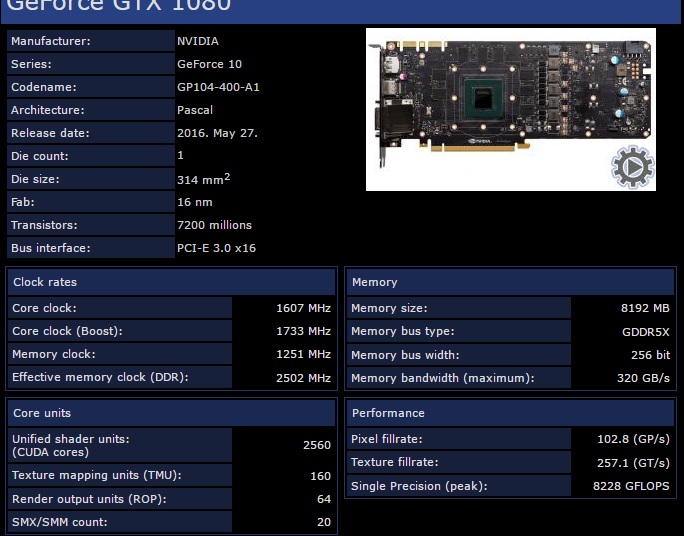The image size is (684, 536).
Task: Select the Memory bandwidth (maximum) label
Action: [x=443, y=378]
